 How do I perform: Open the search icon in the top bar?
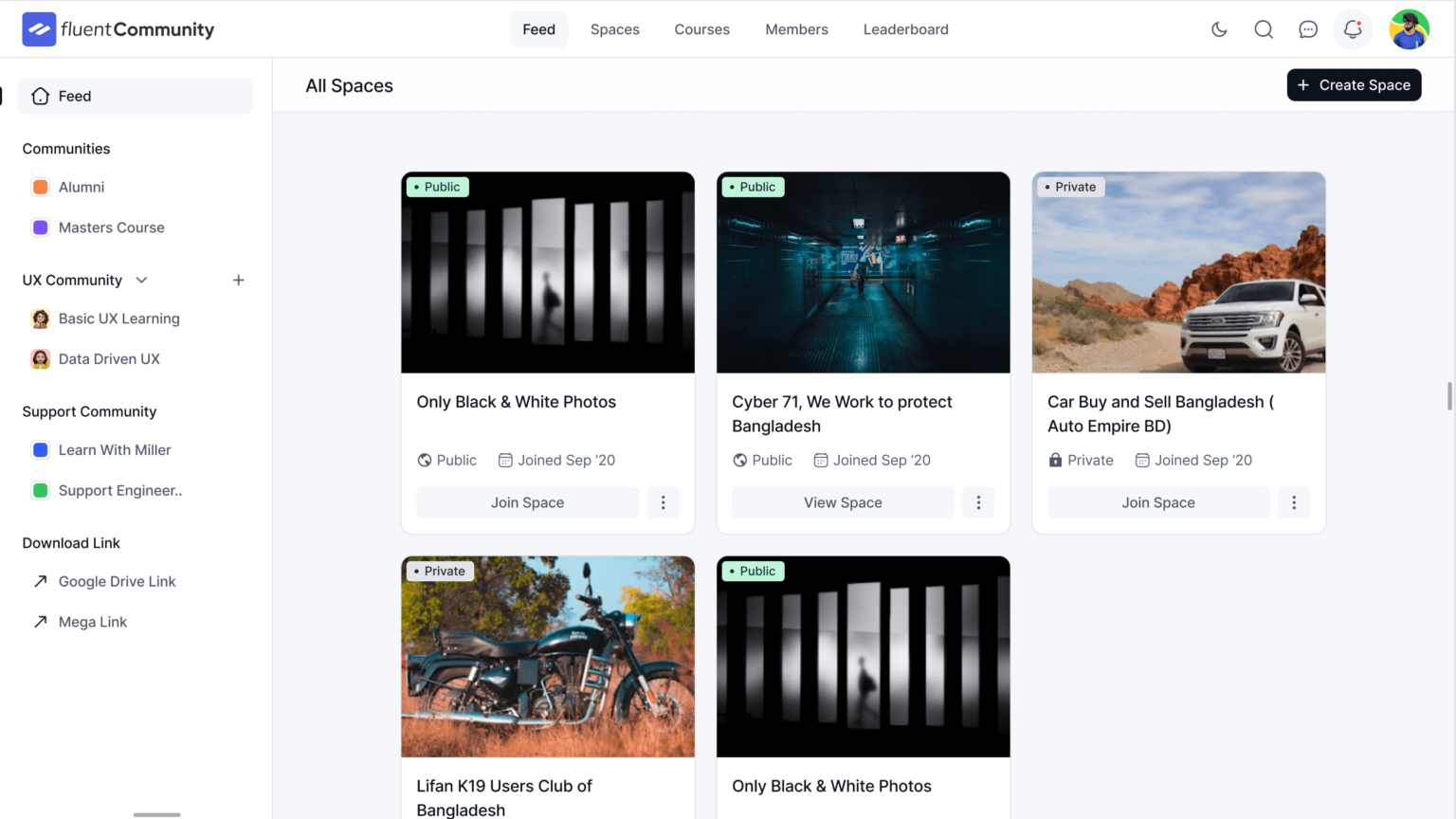(x=1264, y=29)
